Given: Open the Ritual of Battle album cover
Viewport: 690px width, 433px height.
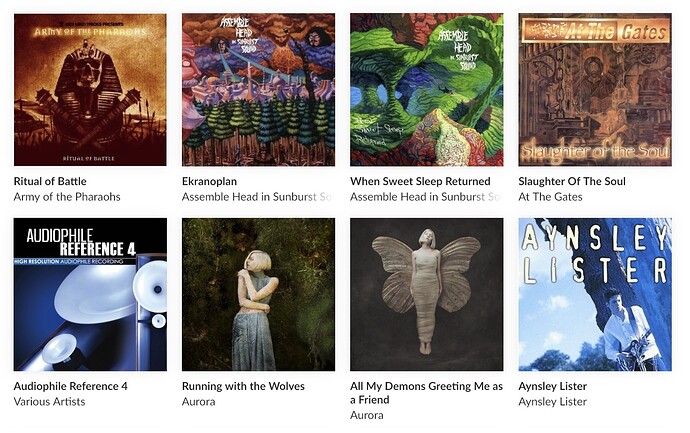Looking at the screenshot, I should [x=90, y=90].
